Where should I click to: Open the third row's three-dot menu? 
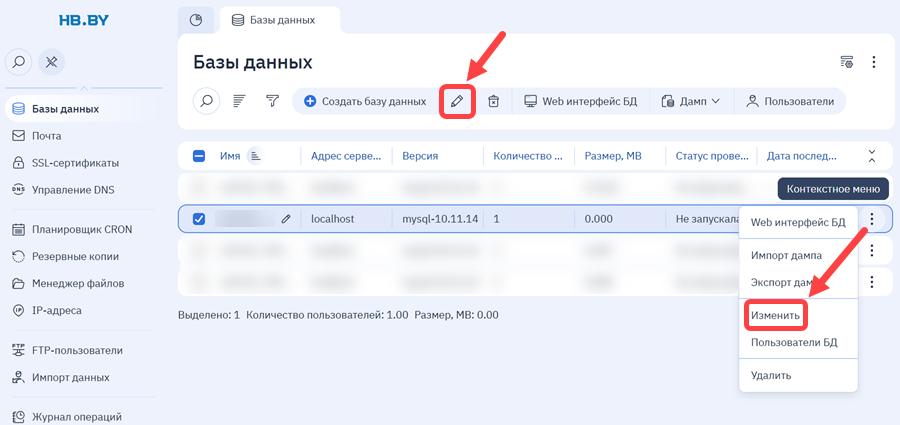tap(871, 250)
